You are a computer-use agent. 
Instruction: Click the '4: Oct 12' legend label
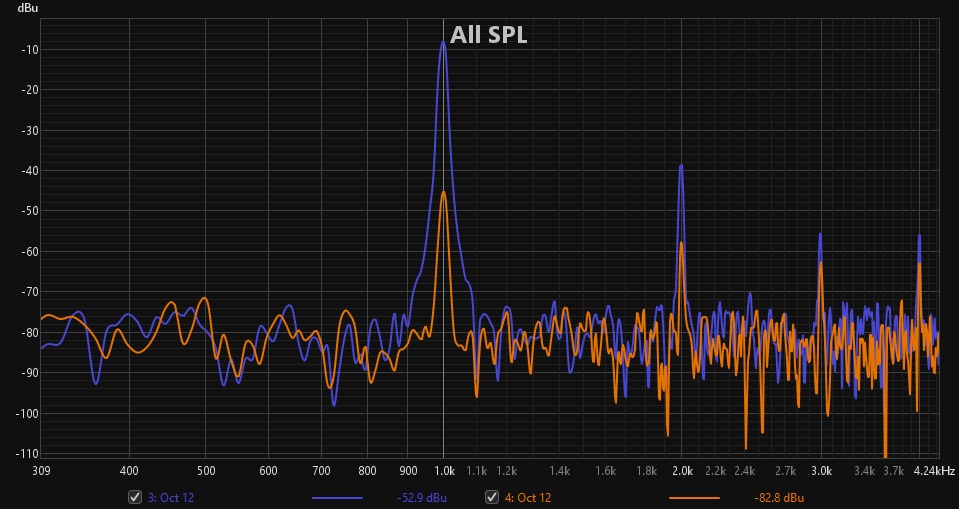coord(528,498)
